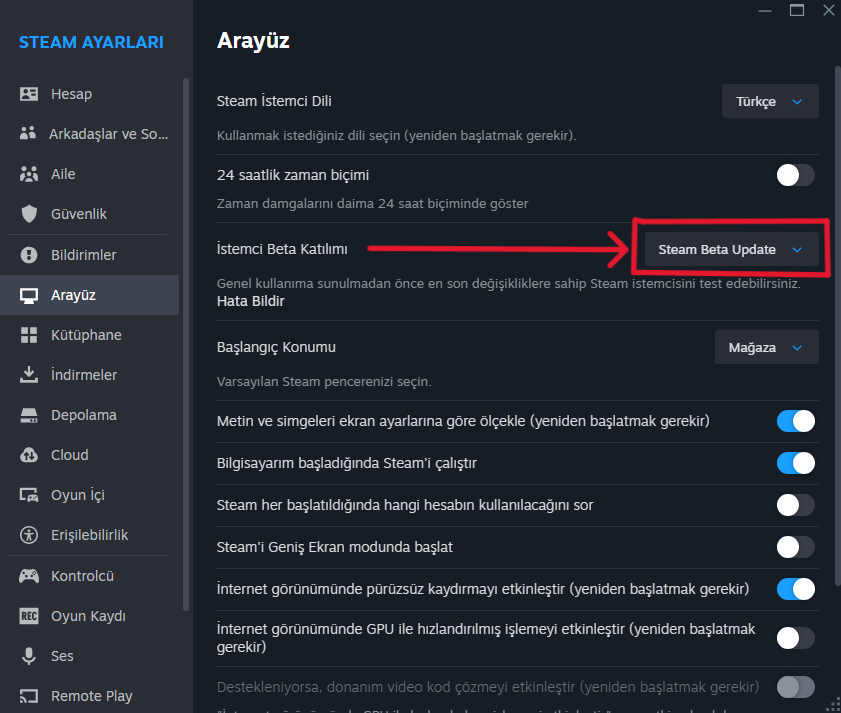Enable hangi hesabın kullanılacağını sor switch

coord(795,505)
